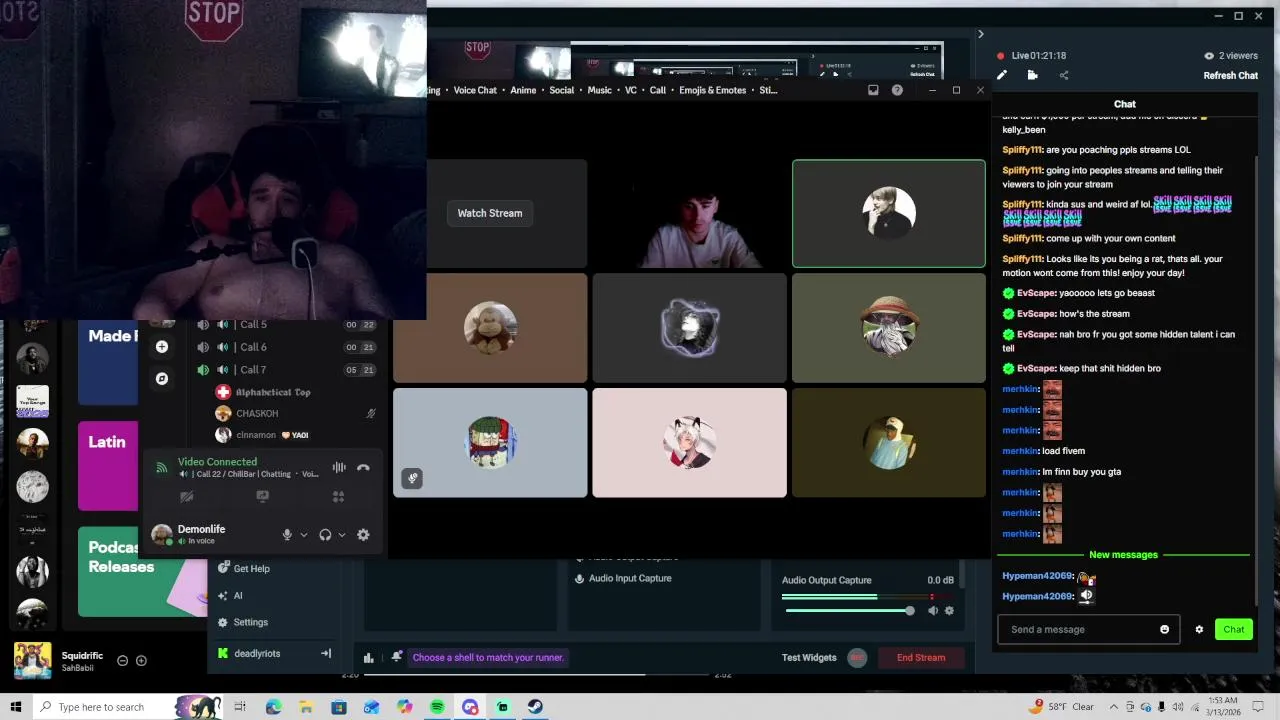This screenshot has width=1280, height=720.
Task: Select the pink tile with white-haired avatar
Action: 689,443
